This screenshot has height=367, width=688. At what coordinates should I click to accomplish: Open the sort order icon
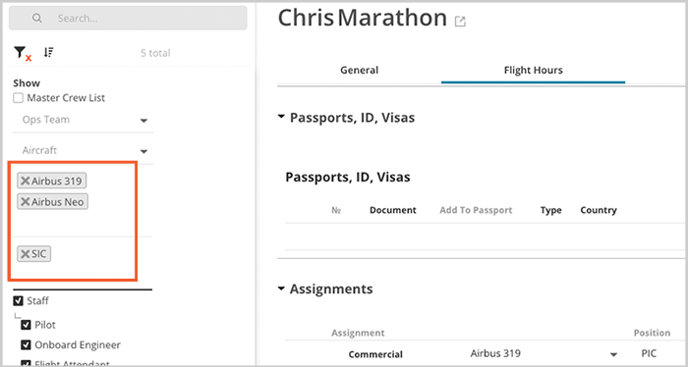click(49, 53)
